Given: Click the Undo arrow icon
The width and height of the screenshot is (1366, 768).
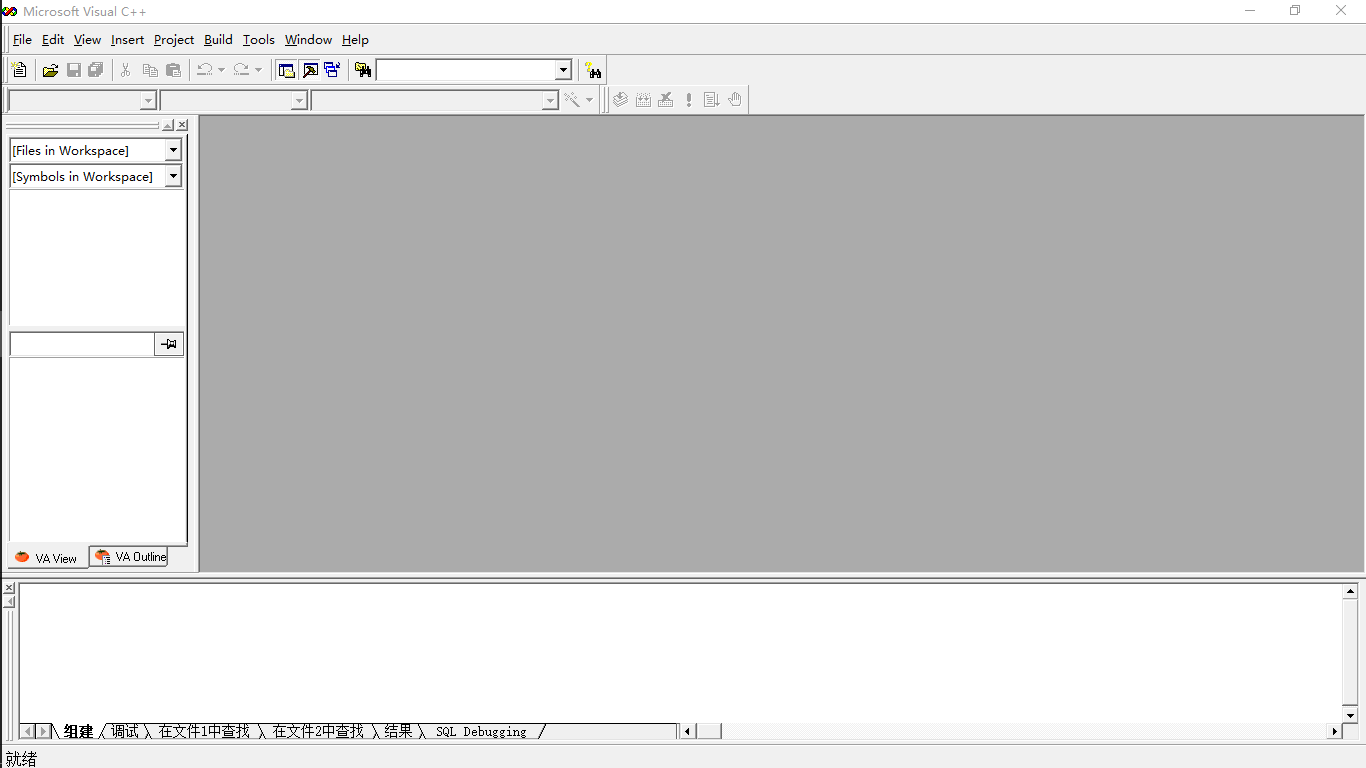Looking at the screenshot, I should (204, 70).
